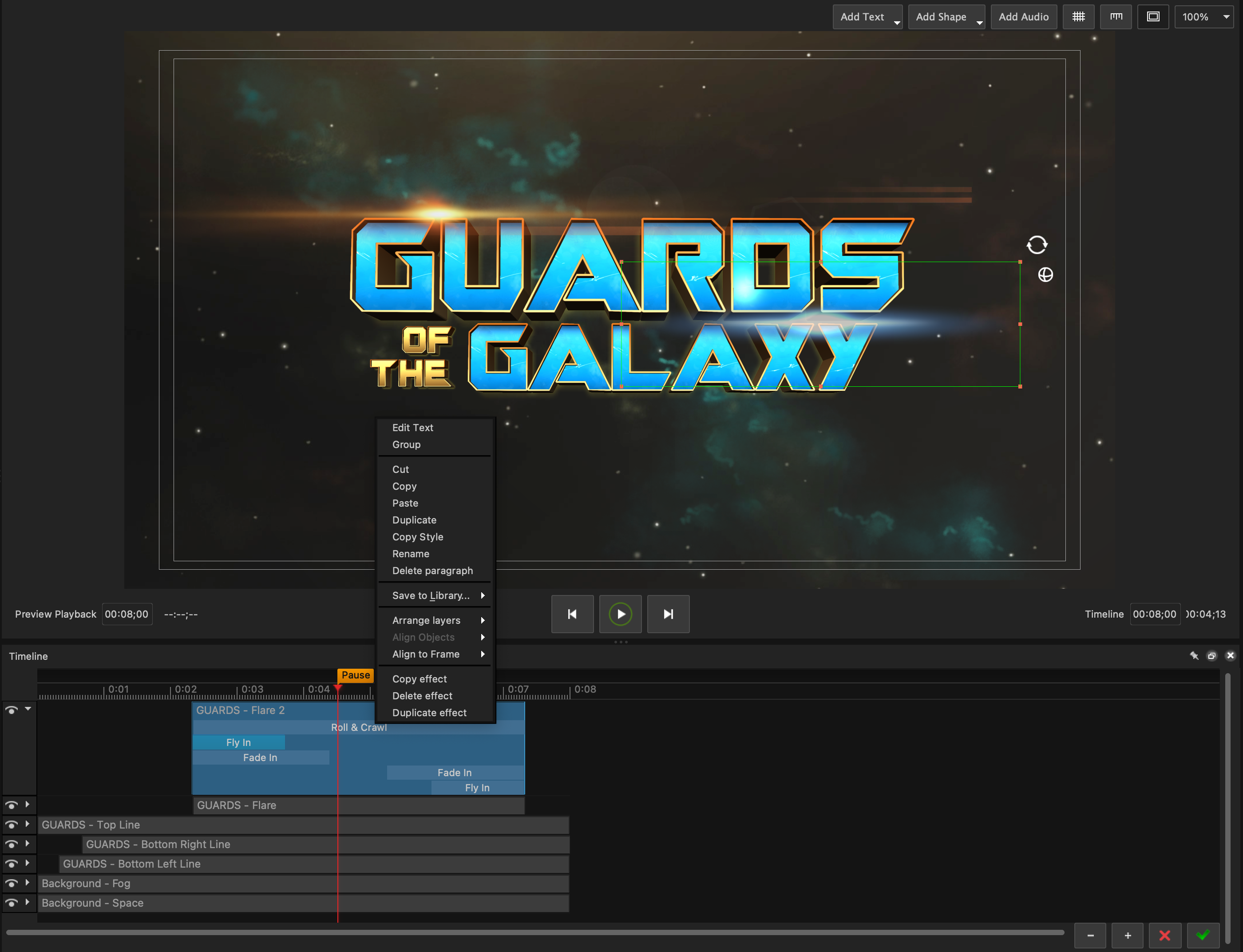Toggle the grid overlay icon
Screen dimensions: 1243x952
1078,17
